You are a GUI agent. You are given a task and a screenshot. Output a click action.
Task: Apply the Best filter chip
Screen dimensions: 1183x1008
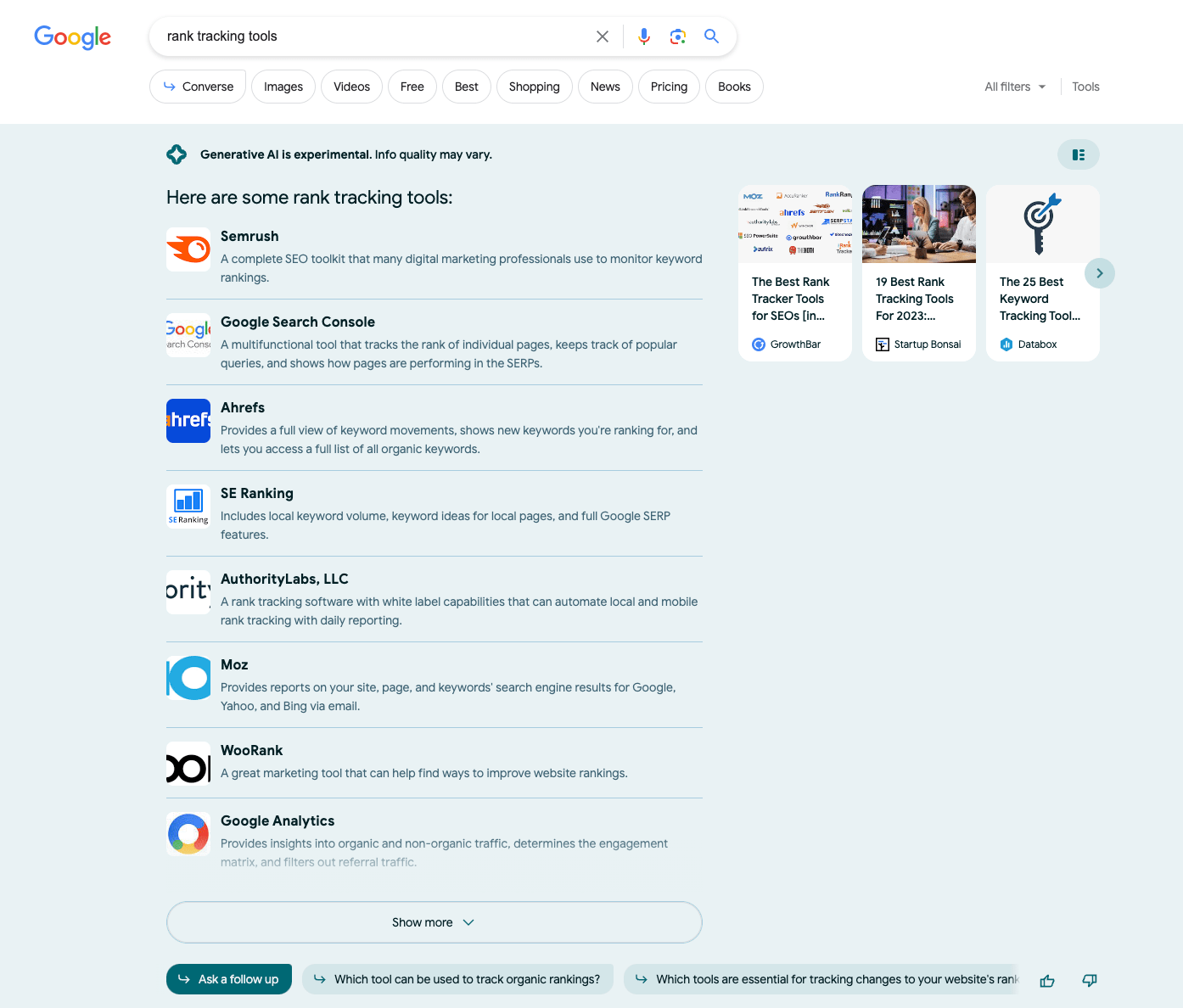tap(467, 87)
